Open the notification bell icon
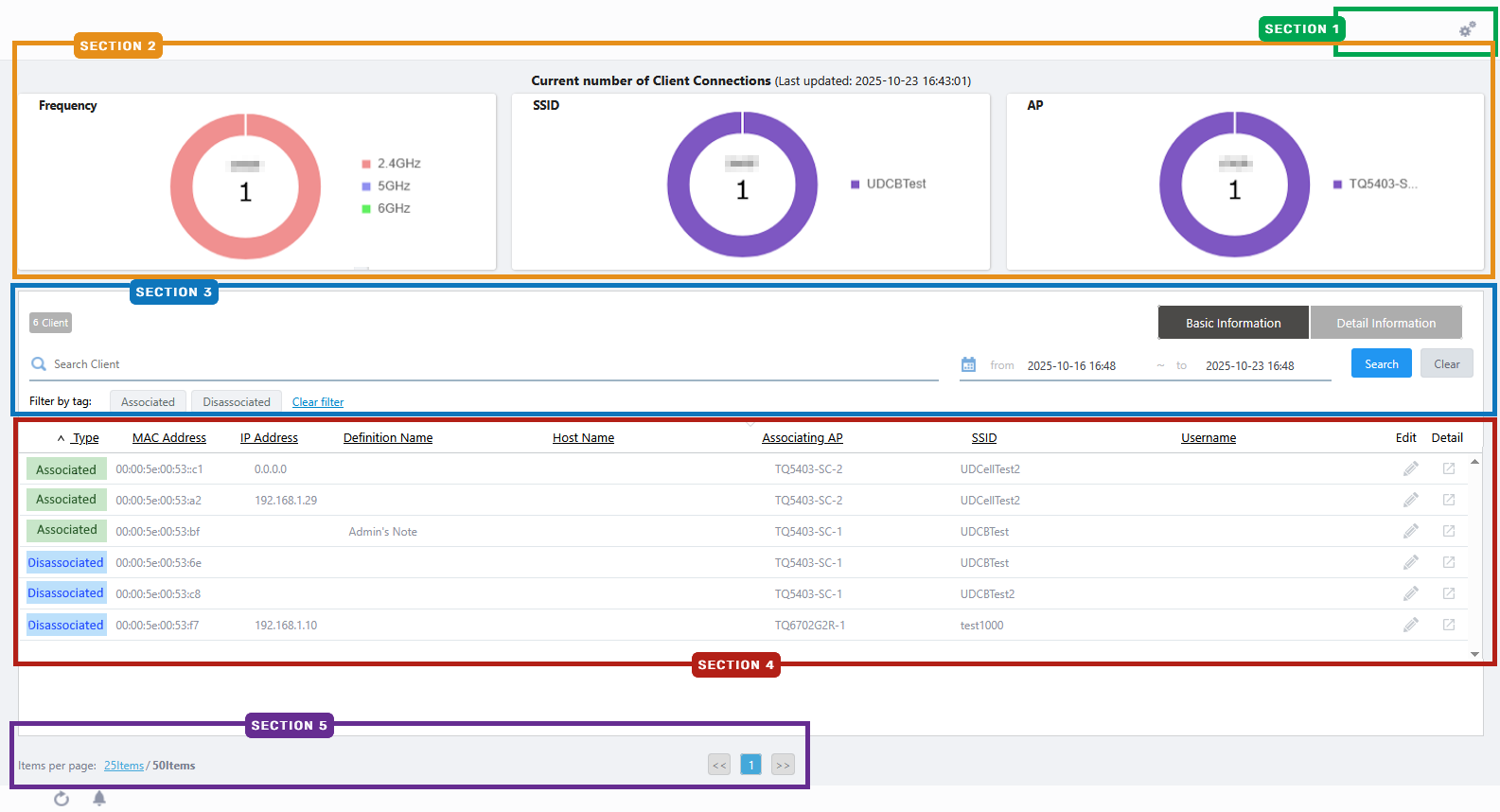The image size is (1500, 812). click(x=99, y=799)
